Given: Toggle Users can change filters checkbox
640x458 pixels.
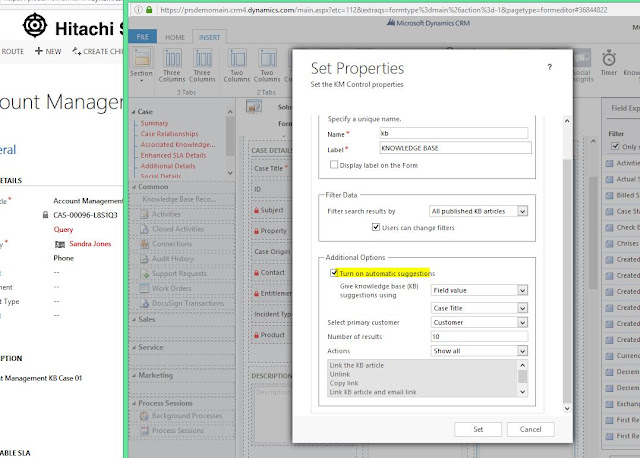Looking at the screenshot, I should 376,227.
